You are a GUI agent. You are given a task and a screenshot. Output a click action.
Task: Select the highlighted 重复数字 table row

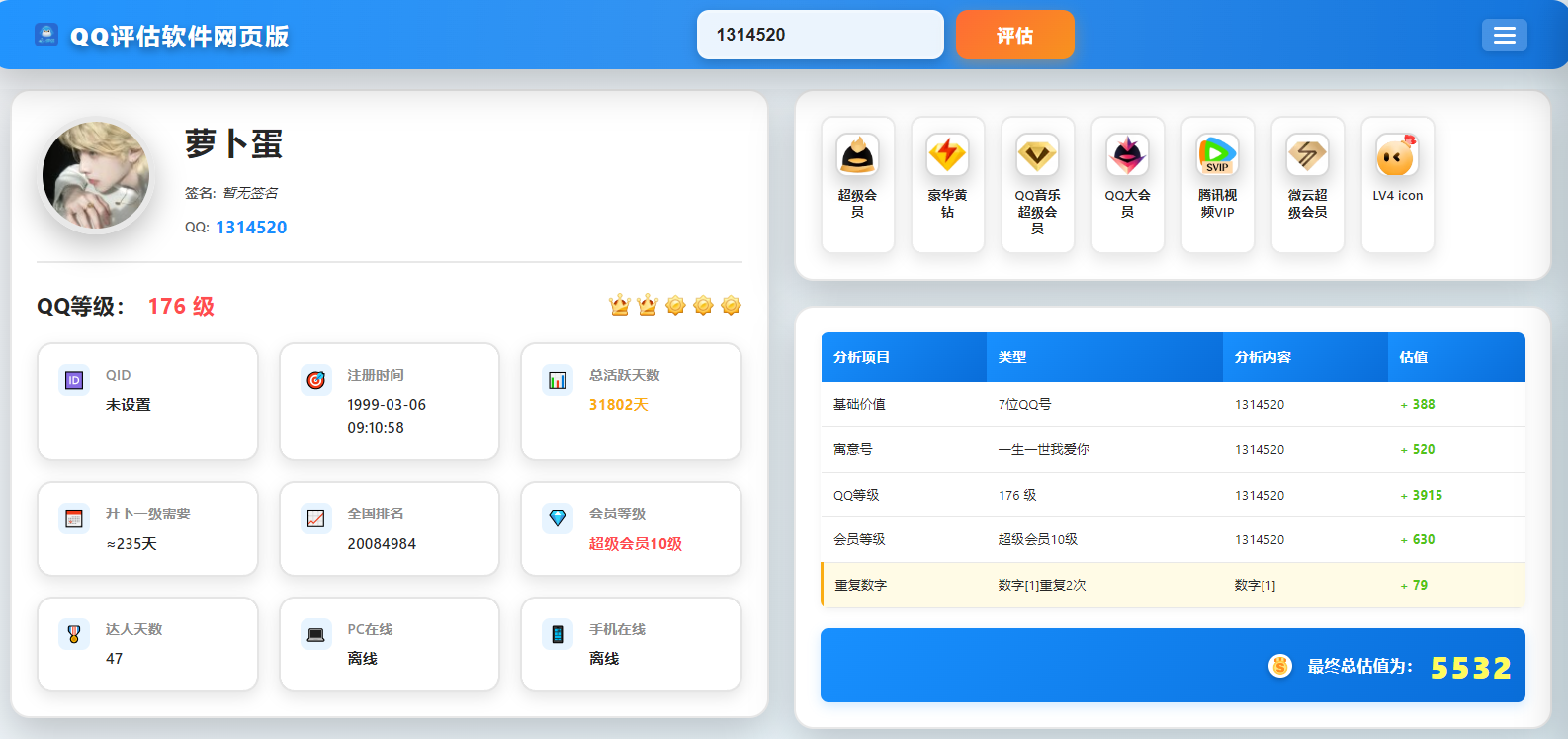point(1173,585)
